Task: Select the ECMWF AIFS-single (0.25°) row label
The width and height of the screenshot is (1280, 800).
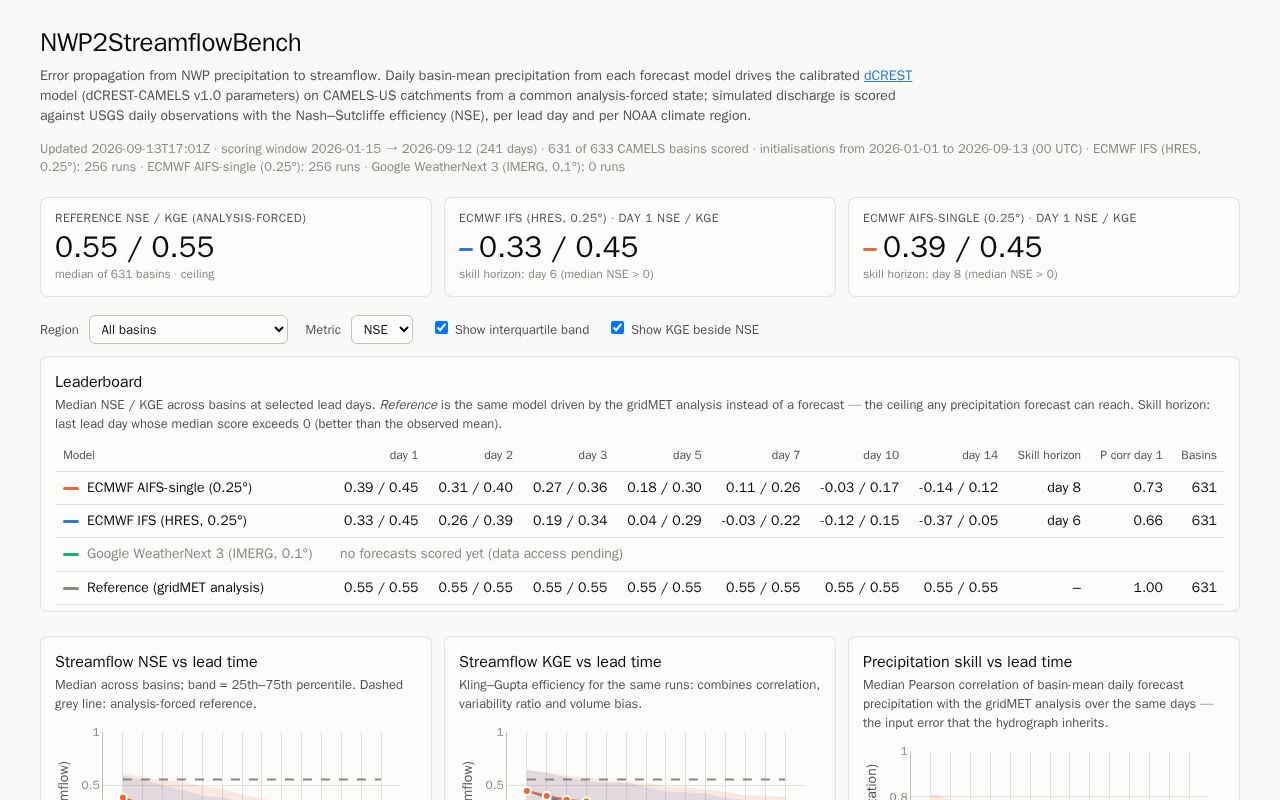Action: (169, 488)
